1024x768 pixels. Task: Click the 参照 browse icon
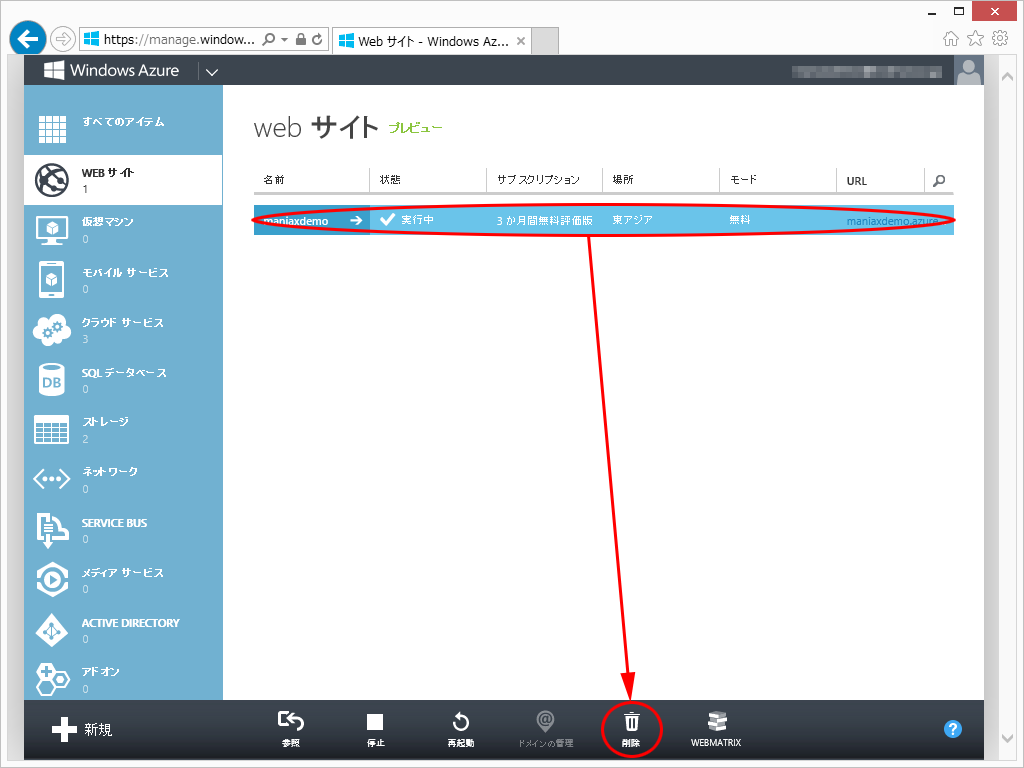coord(291,721)
